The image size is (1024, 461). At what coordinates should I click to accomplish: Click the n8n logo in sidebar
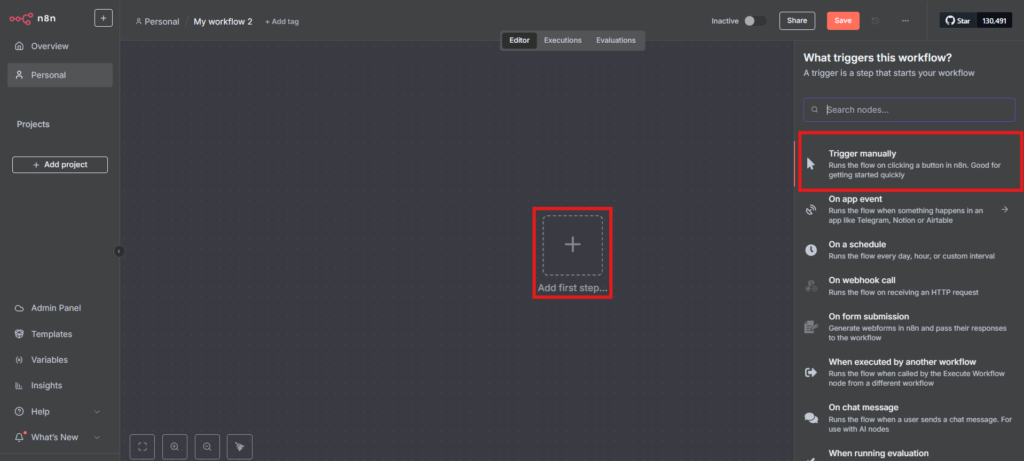click(x=32, y=18)
